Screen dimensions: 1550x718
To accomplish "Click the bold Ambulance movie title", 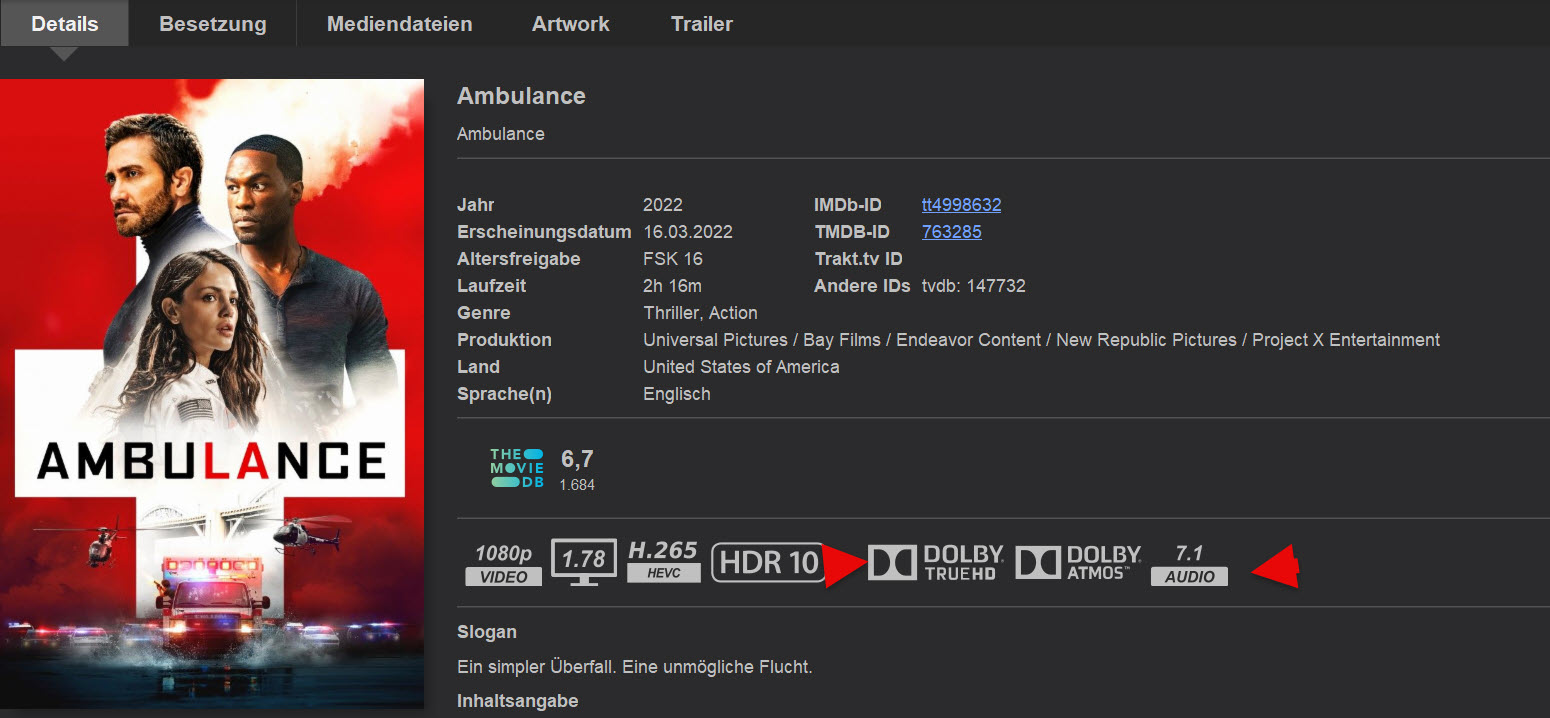I will [521, 96].
